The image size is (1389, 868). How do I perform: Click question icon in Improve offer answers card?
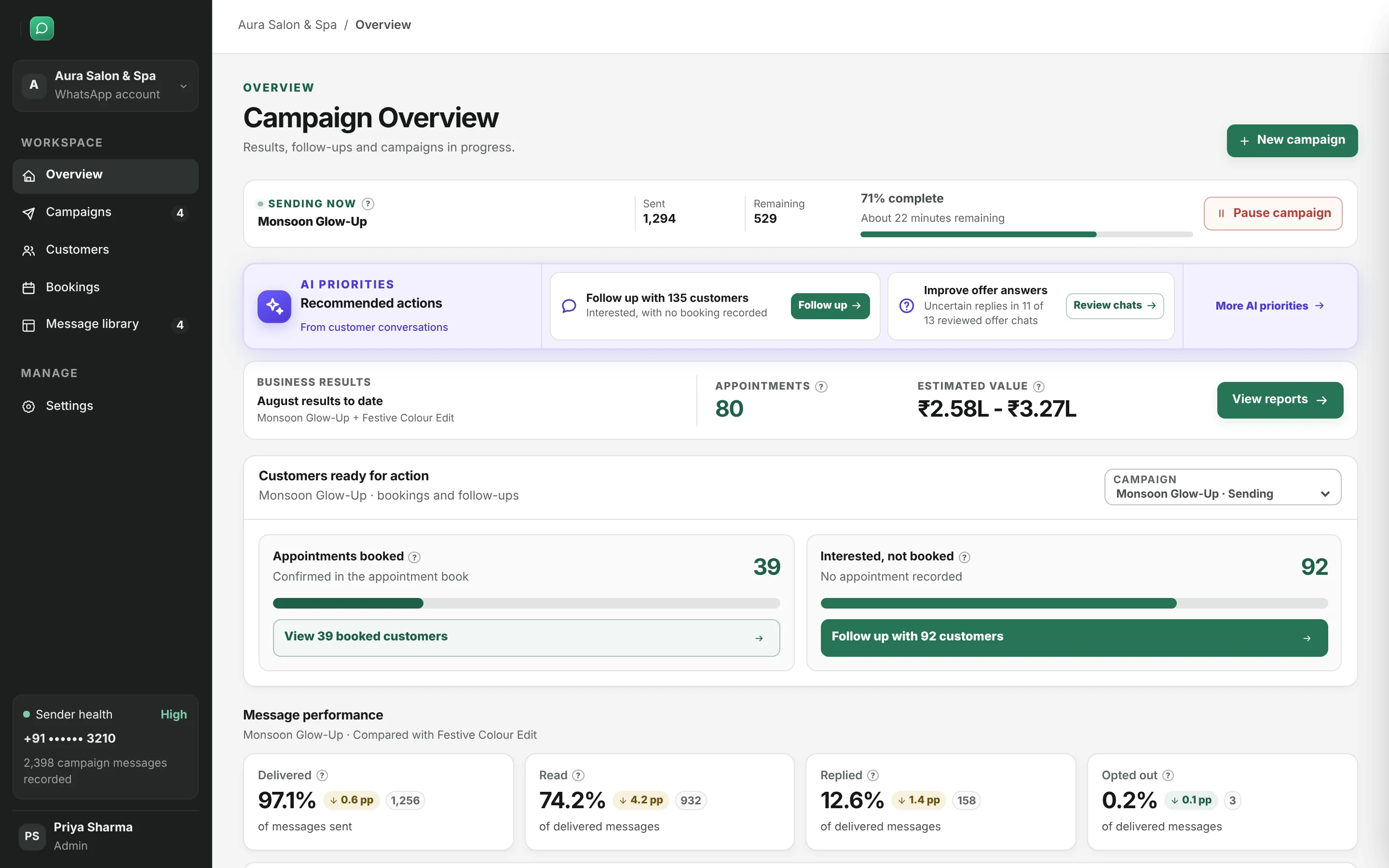[x=907, y=306]
